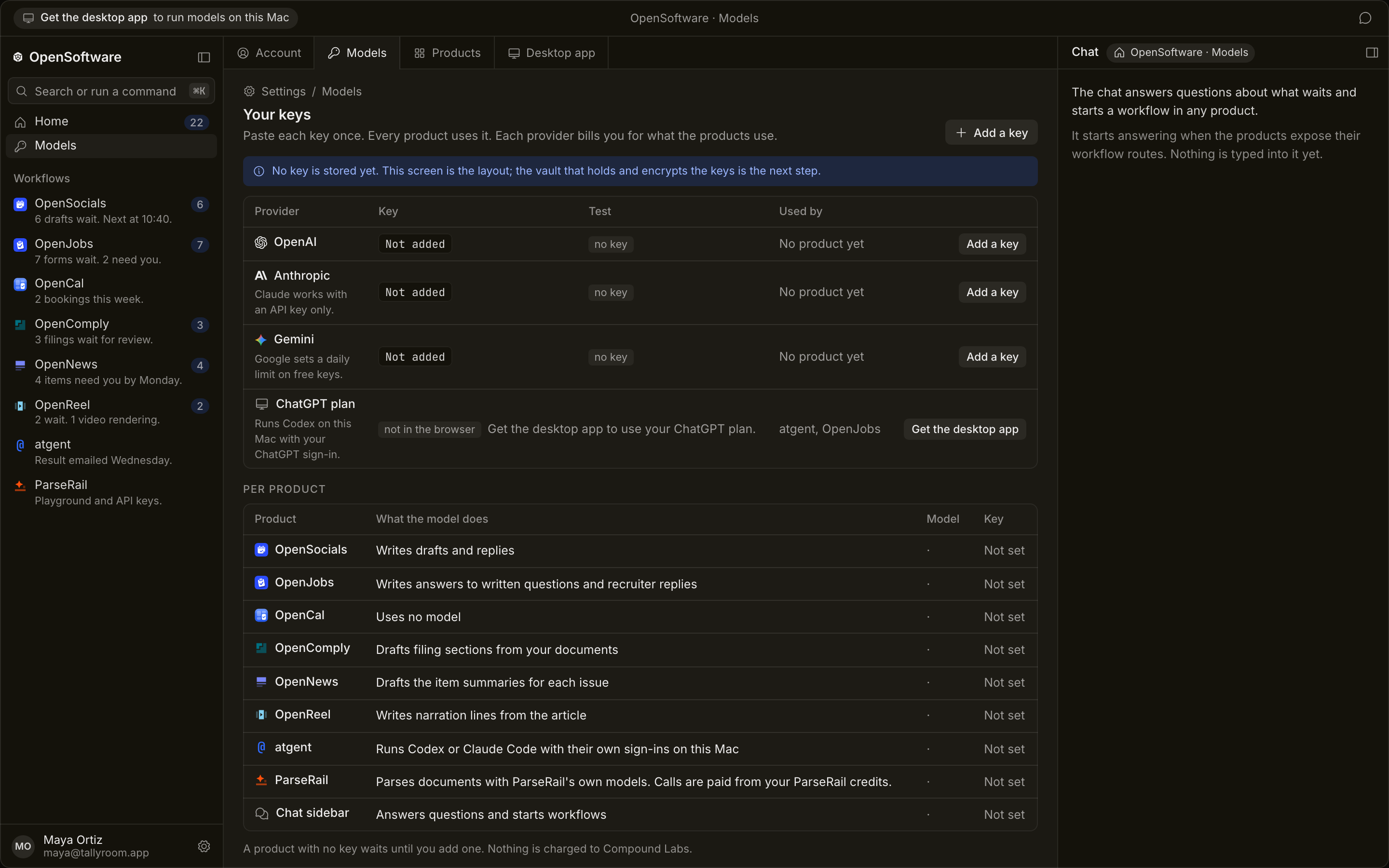Open the OpenSocials workflow in sidebar
This screenshot has height=868, width=1389.
pos(111,211)
